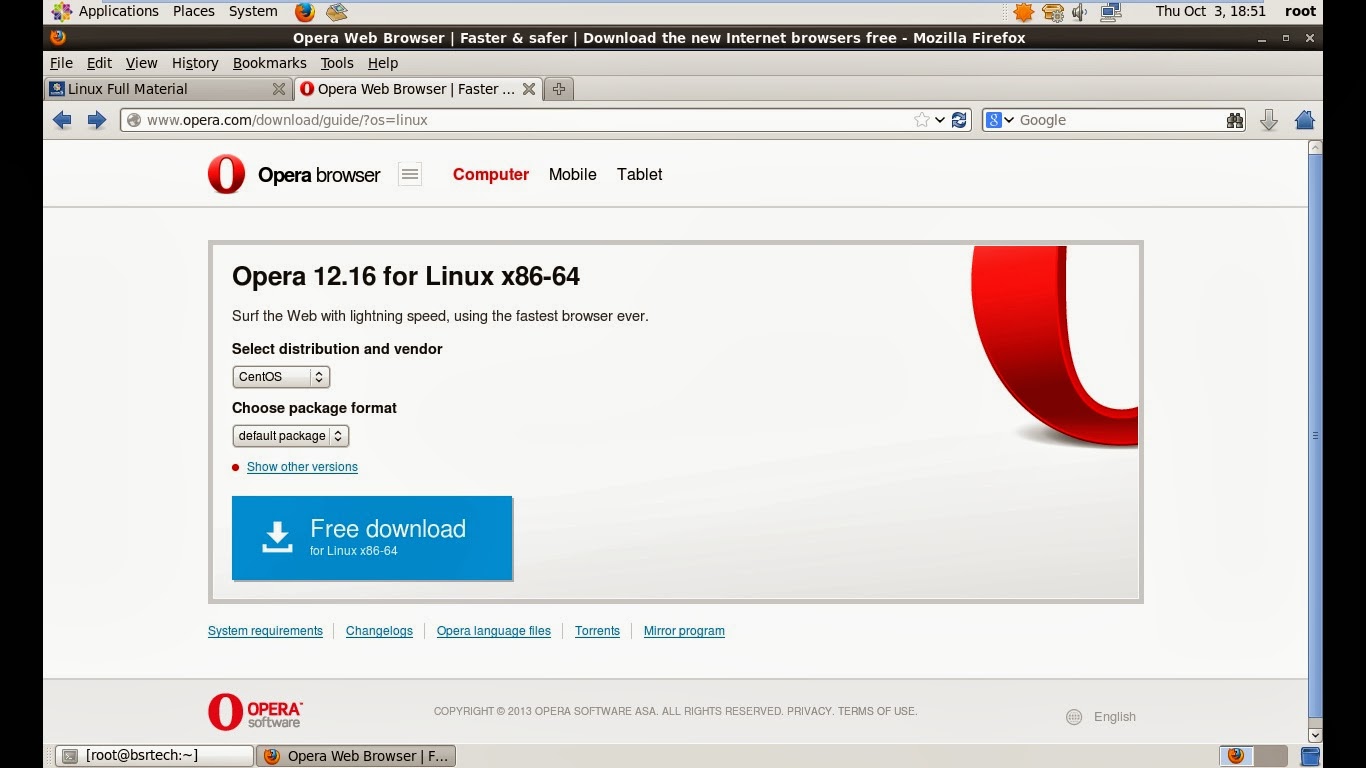Open the network connection tray icon
Viewport: 1366px width, 768px height.
click(1110, 12)
